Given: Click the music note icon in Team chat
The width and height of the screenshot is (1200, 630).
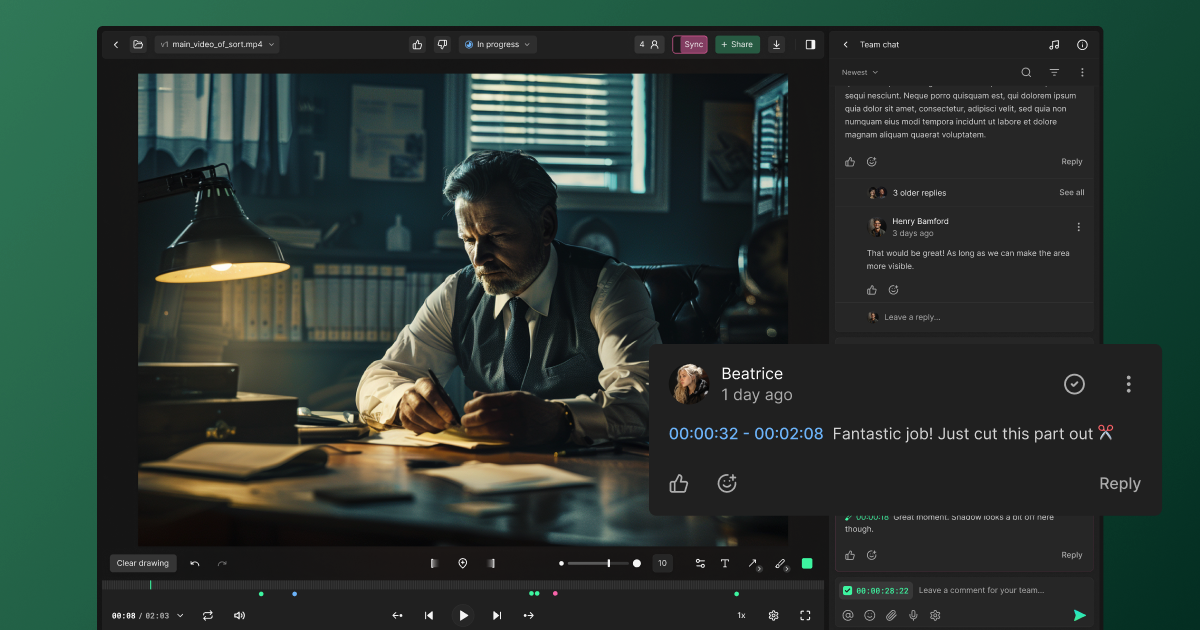Looking at the screenshot, I should pos(1054,45).
